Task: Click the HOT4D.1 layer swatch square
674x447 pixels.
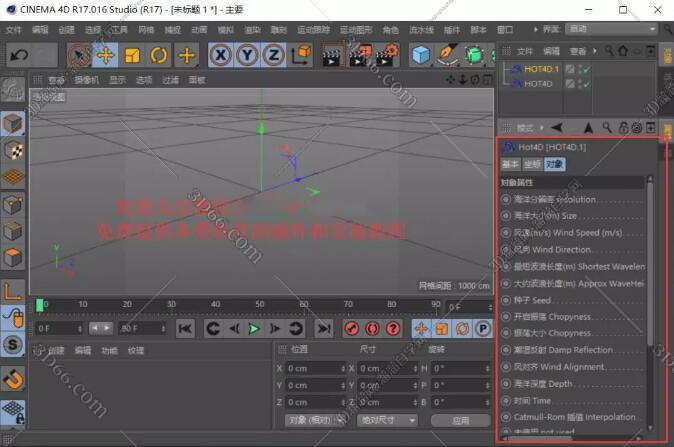Action: tap(570, 69)
